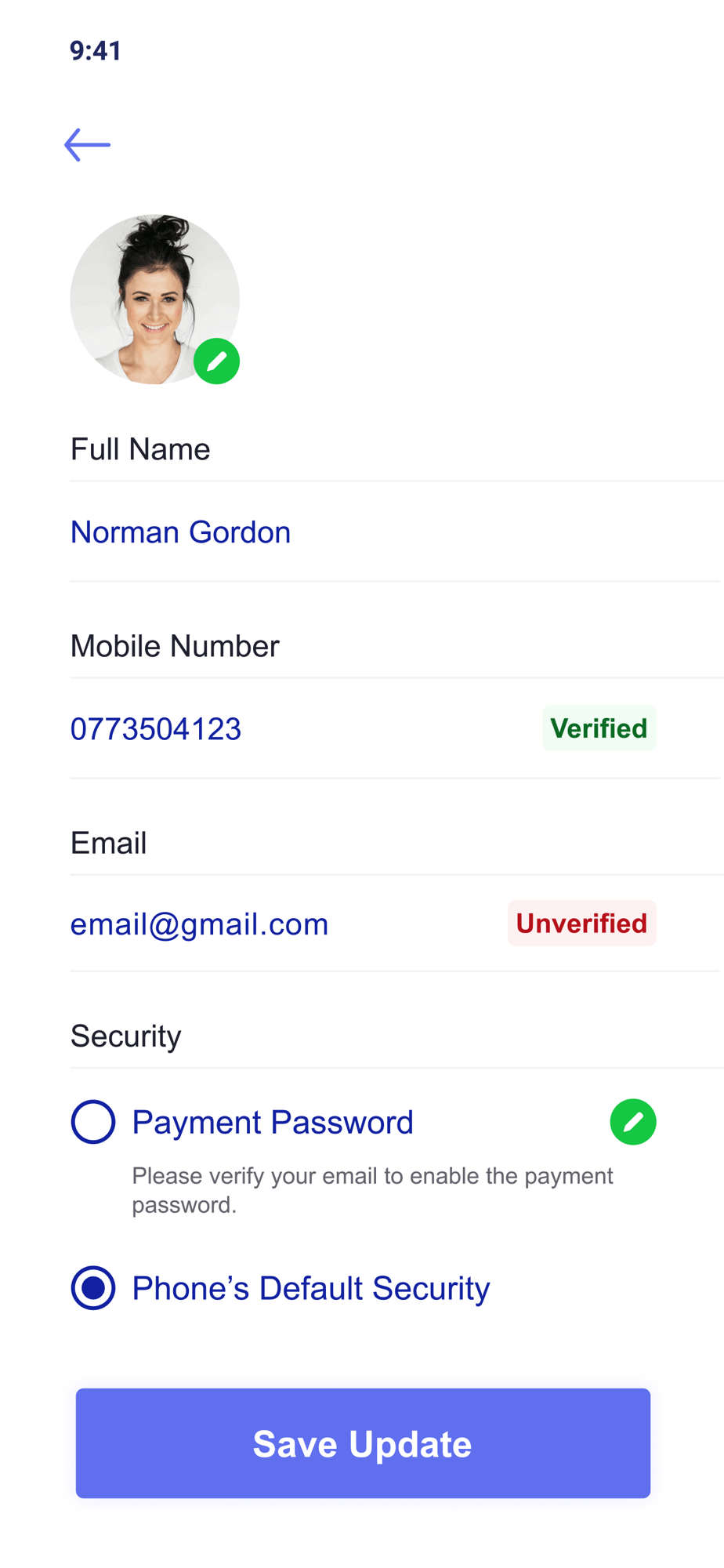Edit Payment Password with the pencil icon
Image resolution: width=724 pixels, height=1568 pixels.
pyautogui.click(x=632, y=1122)
